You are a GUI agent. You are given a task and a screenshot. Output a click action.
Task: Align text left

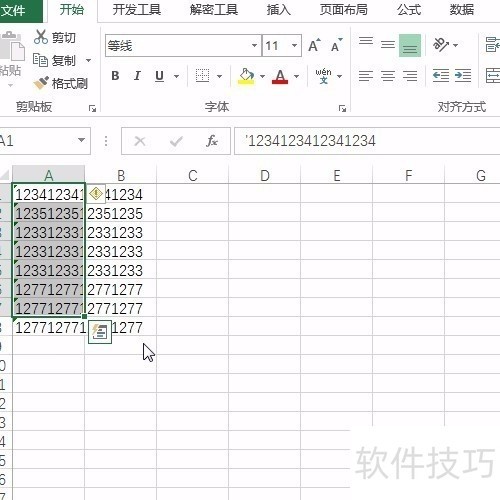[x=366, y=76]
